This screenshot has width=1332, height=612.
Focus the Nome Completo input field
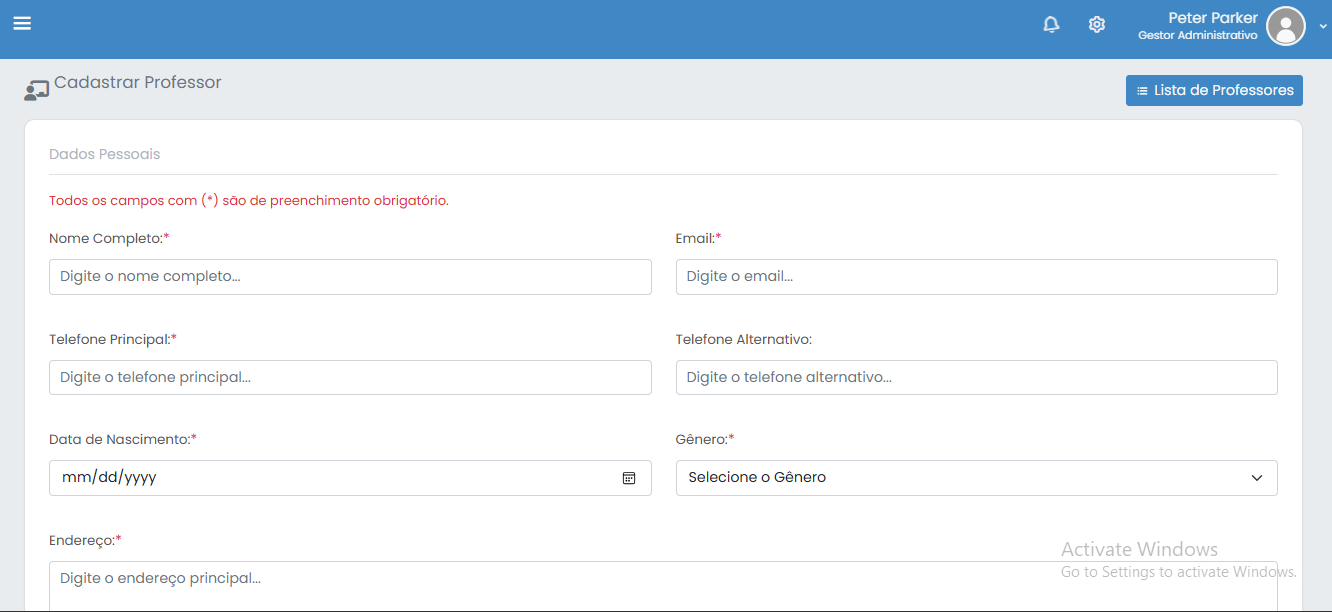tap(350, 277)
